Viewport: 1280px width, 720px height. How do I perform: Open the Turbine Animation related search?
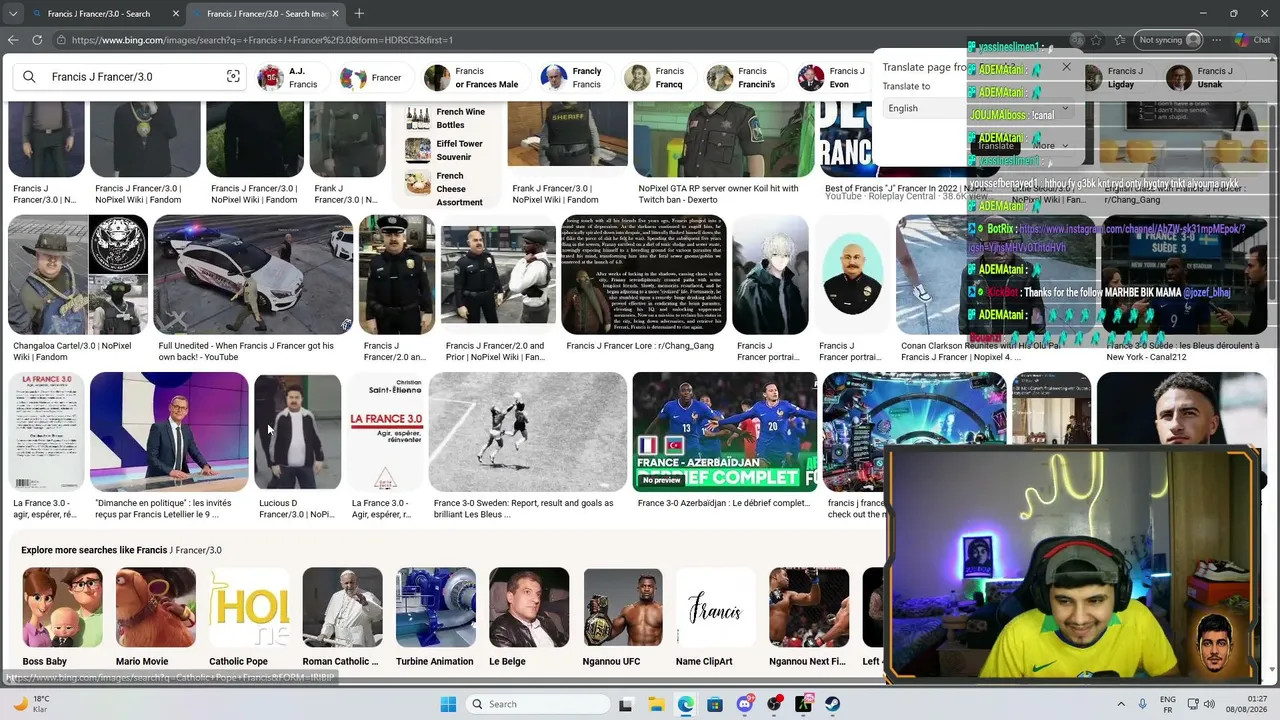tap(436, 617)
